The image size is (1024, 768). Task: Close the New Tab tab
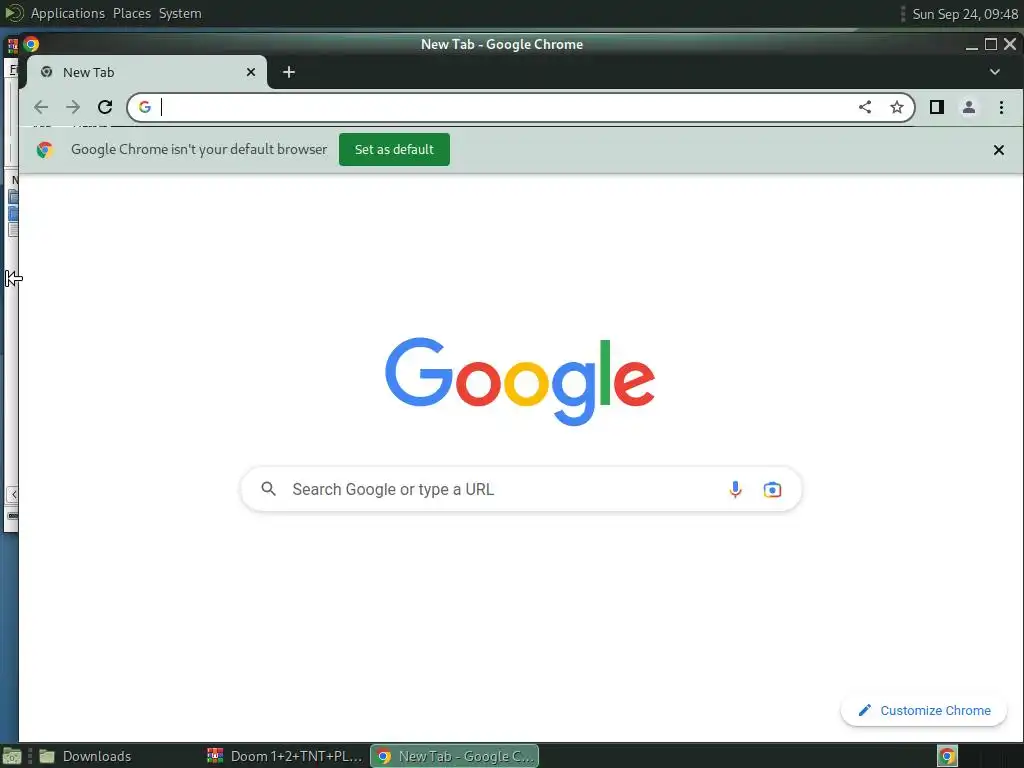pyautogui.click(x=251, y=72)
